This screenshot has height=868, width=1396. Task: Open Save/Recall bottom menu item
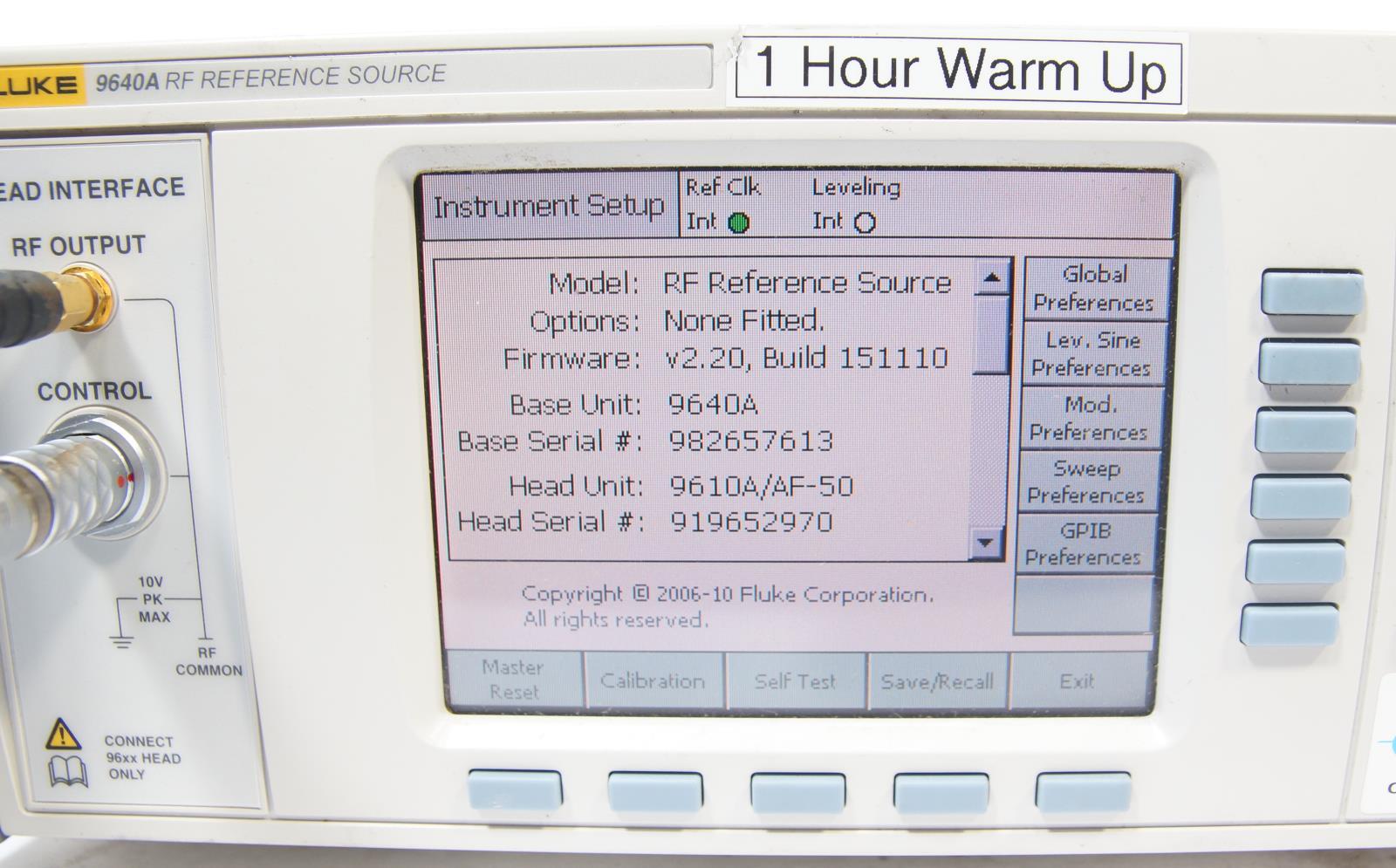937,681
